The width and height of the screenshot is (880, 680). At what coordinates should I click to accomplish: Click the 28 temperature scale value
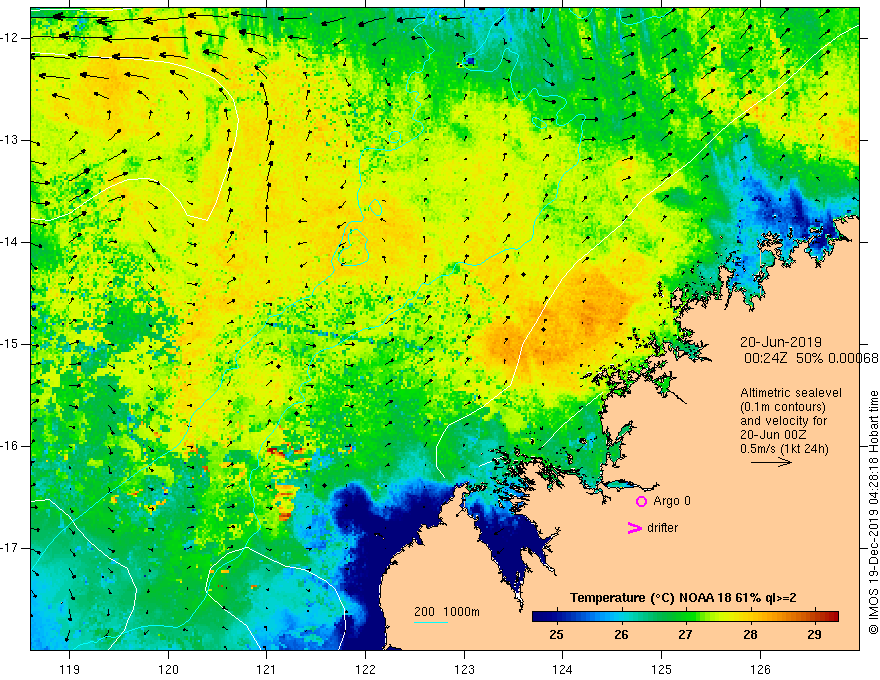click(x=750, y=635)
